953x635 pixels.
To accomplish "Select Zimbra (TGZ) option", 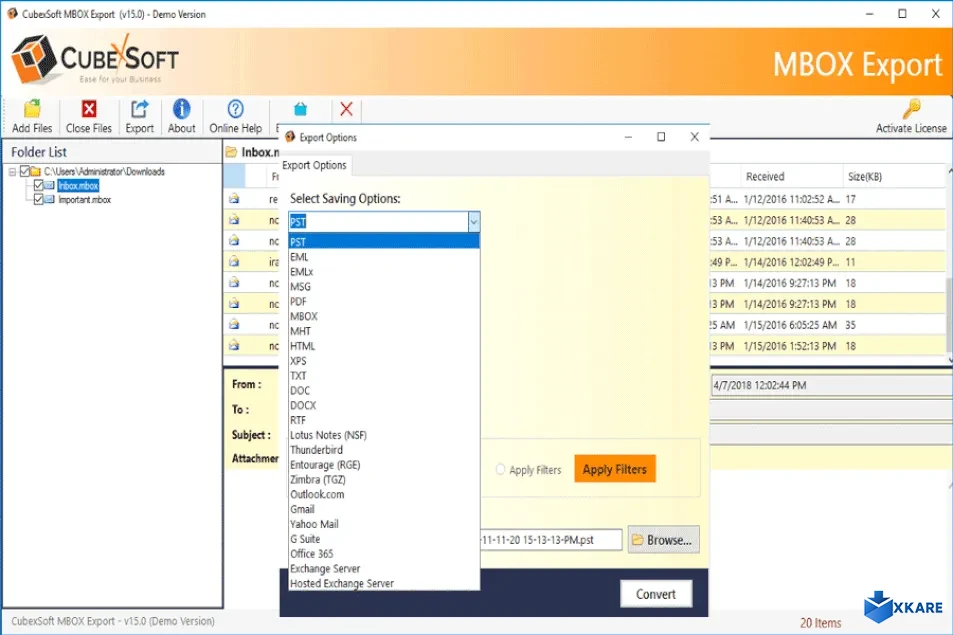I will (x=384, y=479).
